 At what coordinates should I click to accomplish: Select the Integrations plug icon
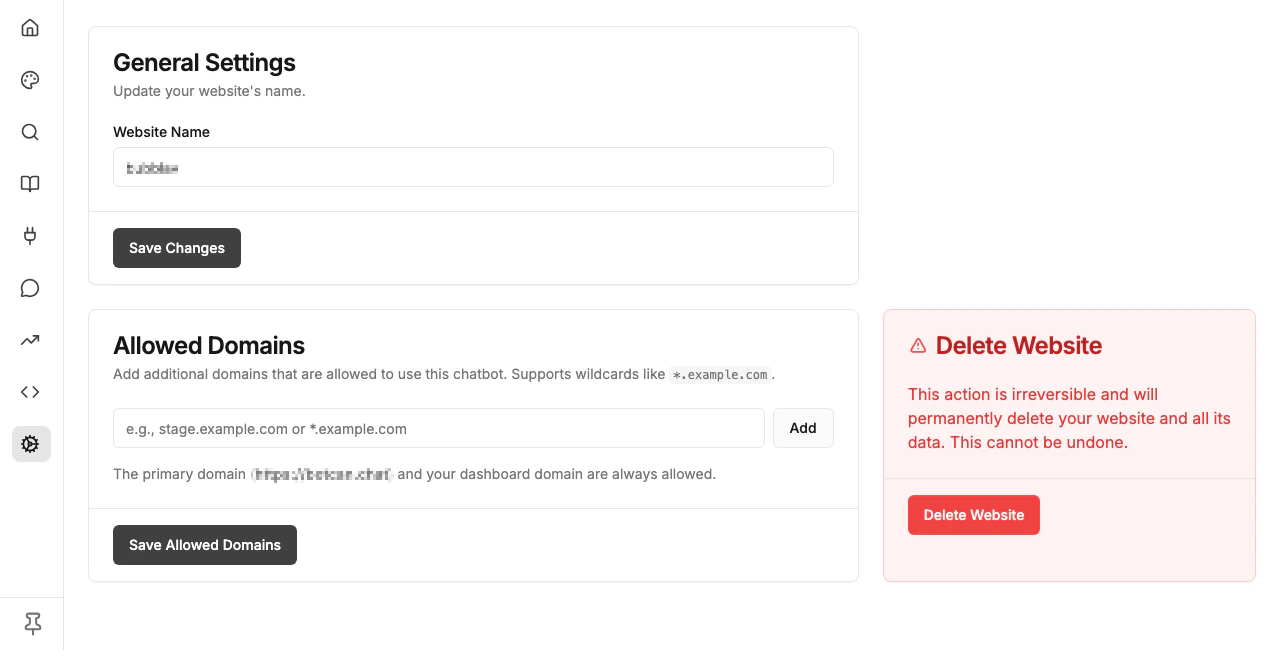click(x=29, y=236)
